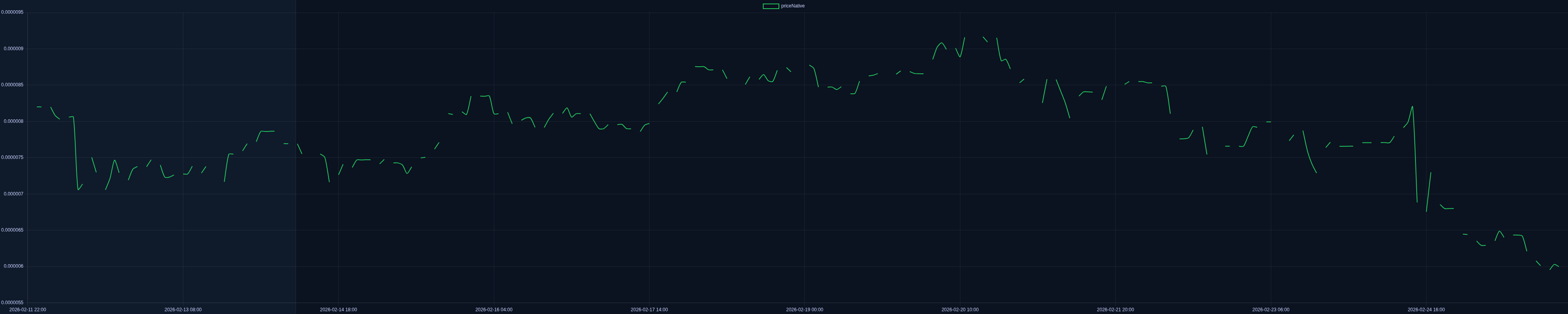Click the 2026-02-13 08:00 x-axis label
Viewport: 1568px width, 314px height.
(183, 310)
